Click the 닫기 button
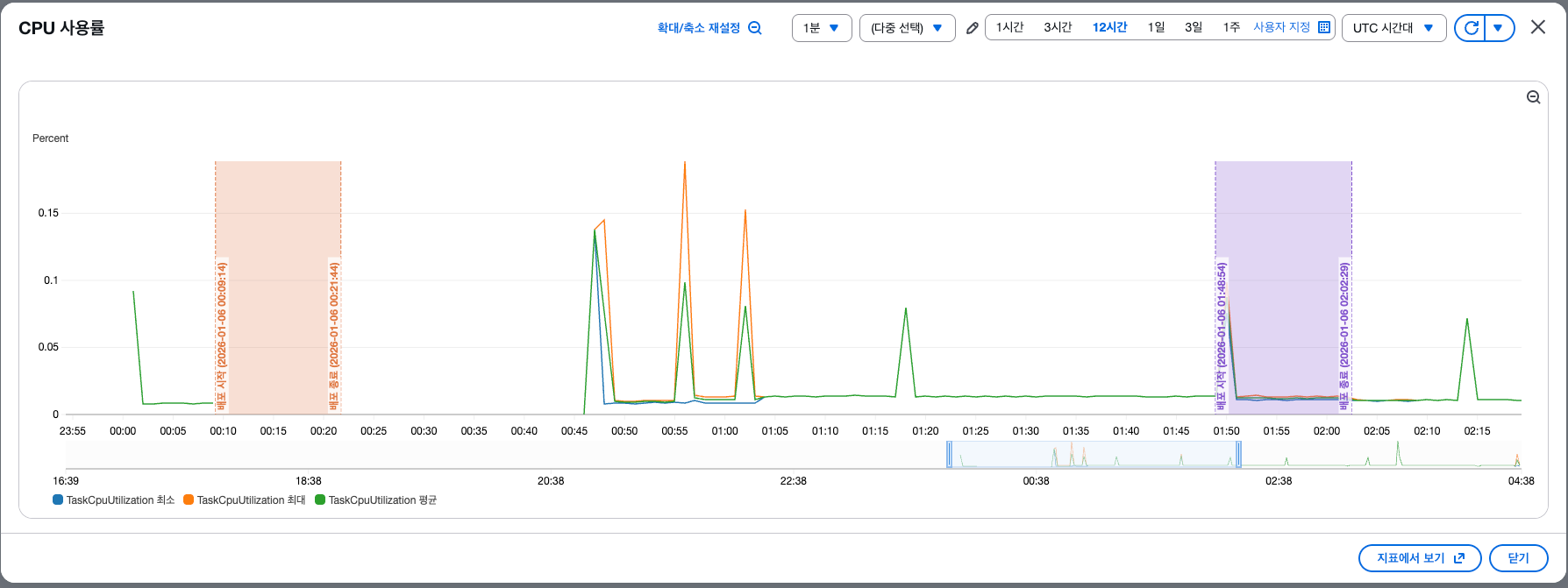Viewport: 1568px width, 588px height. (1518, 558)
